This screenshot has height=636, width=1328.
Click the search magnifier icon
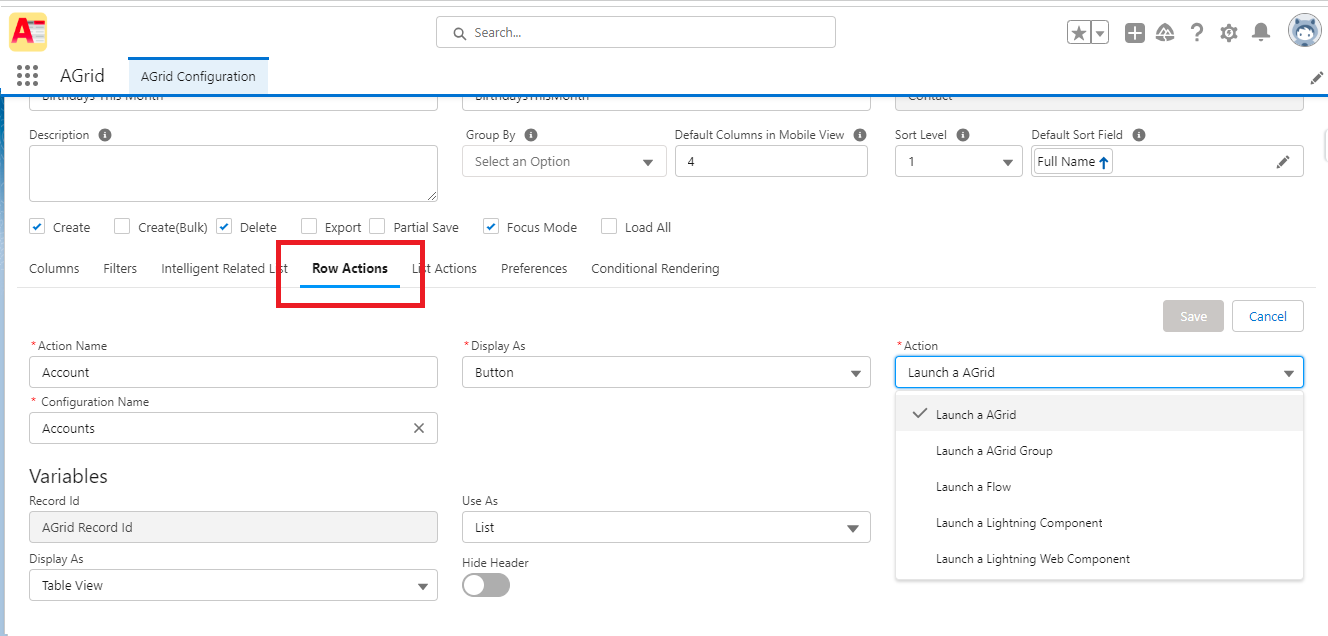pyautogui.click(x=460, y=33)
